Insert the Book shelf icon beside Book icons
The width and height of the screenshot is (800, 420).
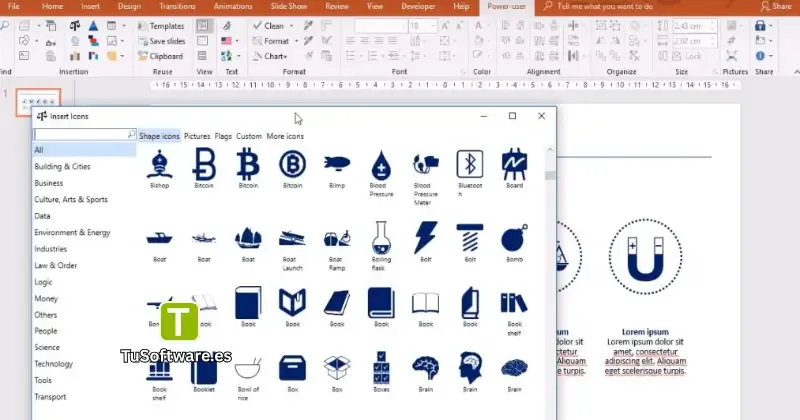click(514, 303)
